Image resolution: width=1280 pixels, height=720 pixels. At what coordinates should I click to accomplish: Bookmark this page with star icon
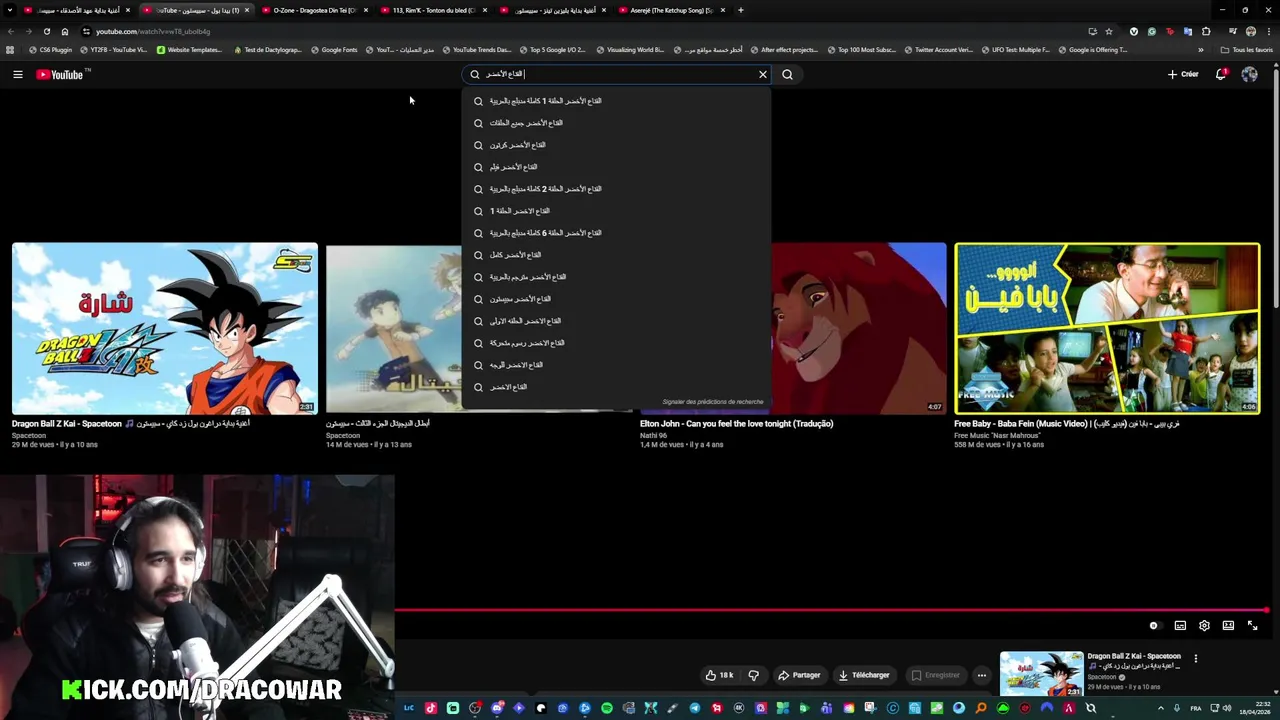[x=1109, y=31]
